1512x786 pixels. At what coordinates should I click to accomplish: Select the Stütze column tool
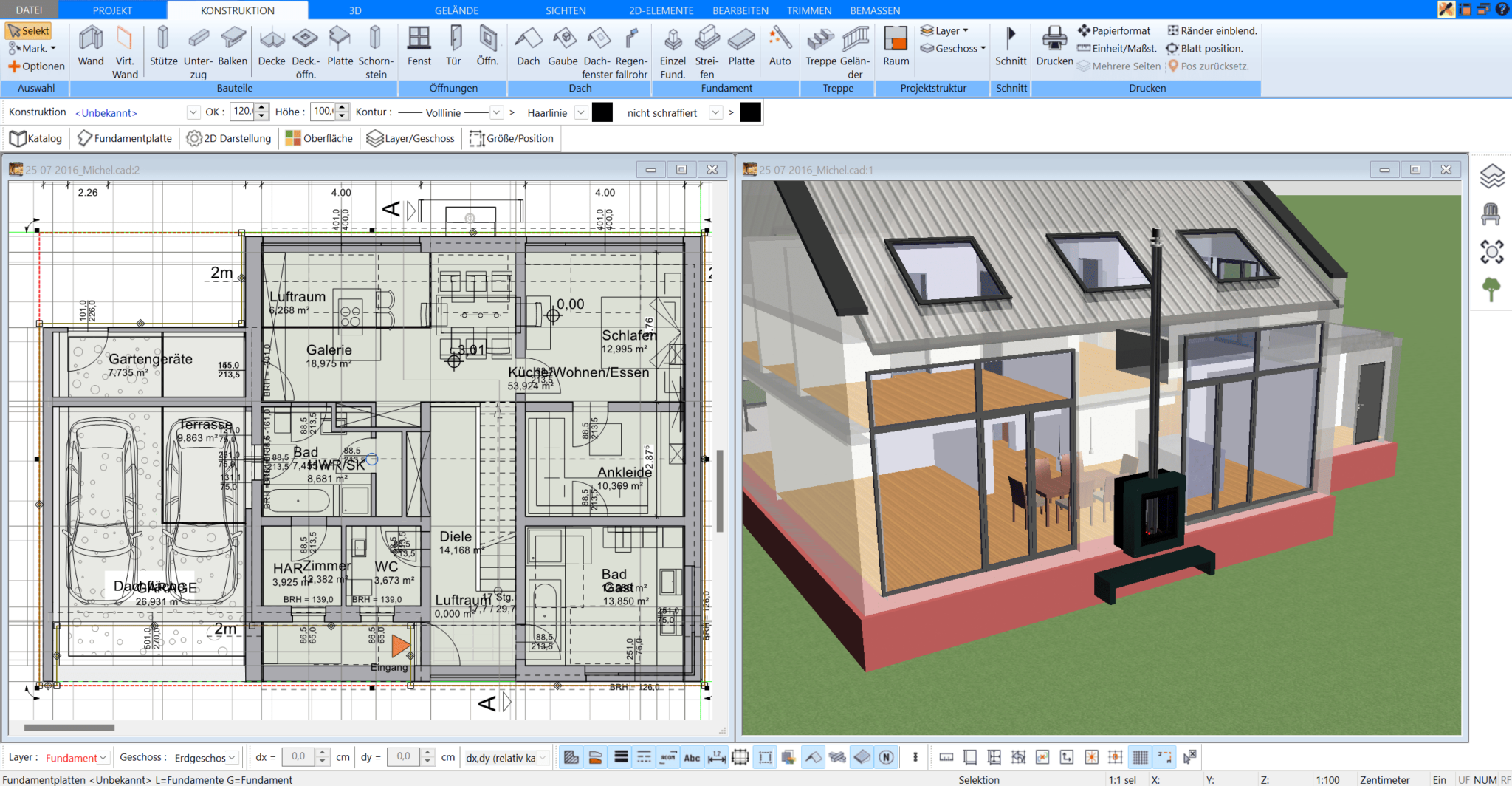163,46
